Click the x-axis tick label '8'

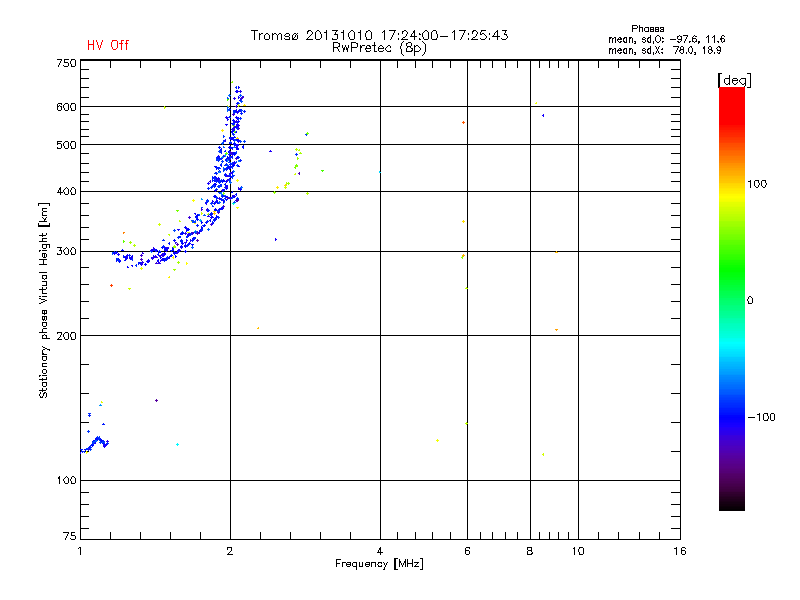[530, 551]
